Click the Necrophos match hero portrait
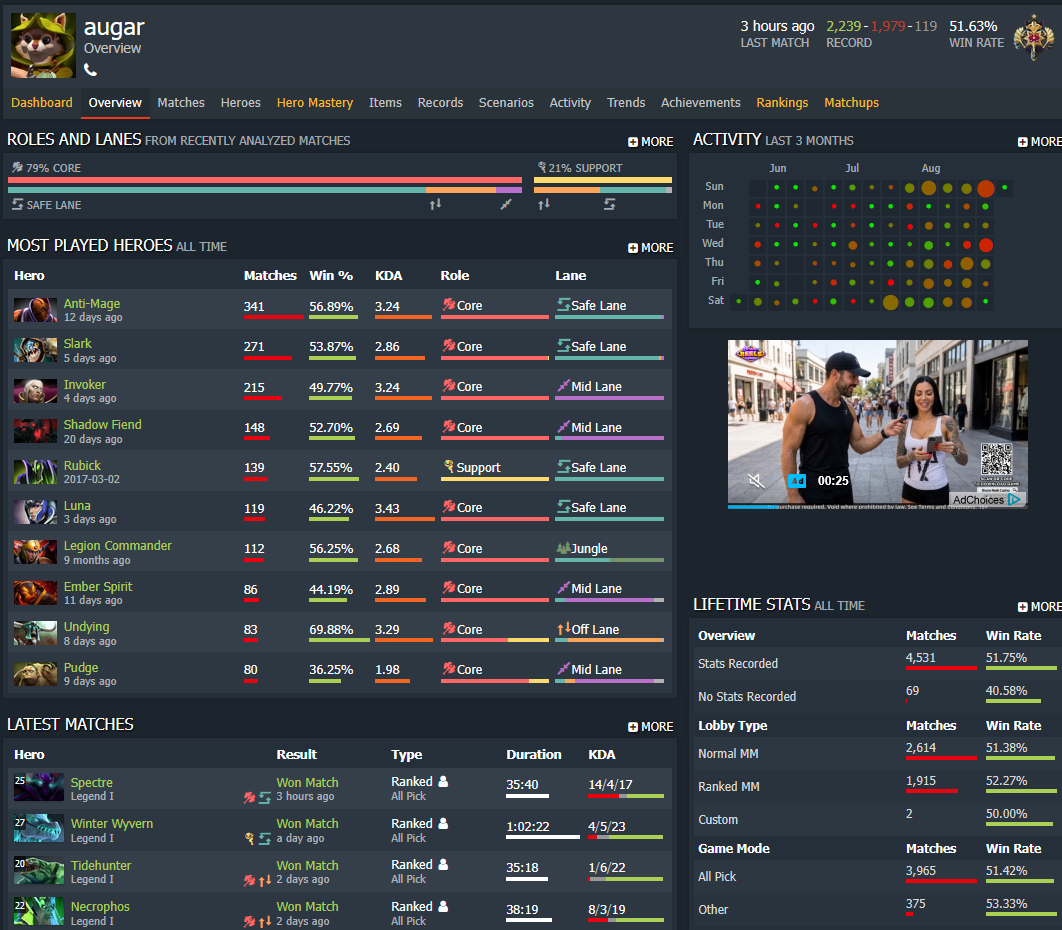This screenshot has width=1062, height=930. [x=39, y=911]
